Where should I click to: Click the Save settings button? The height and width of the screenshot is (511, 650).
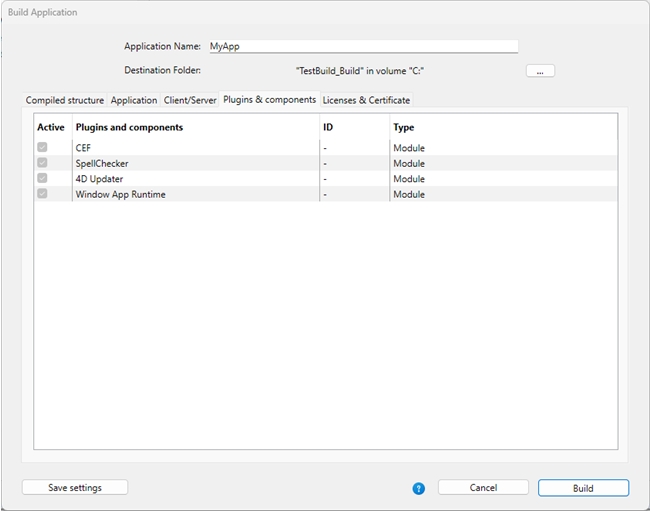(x=75, y=488)
